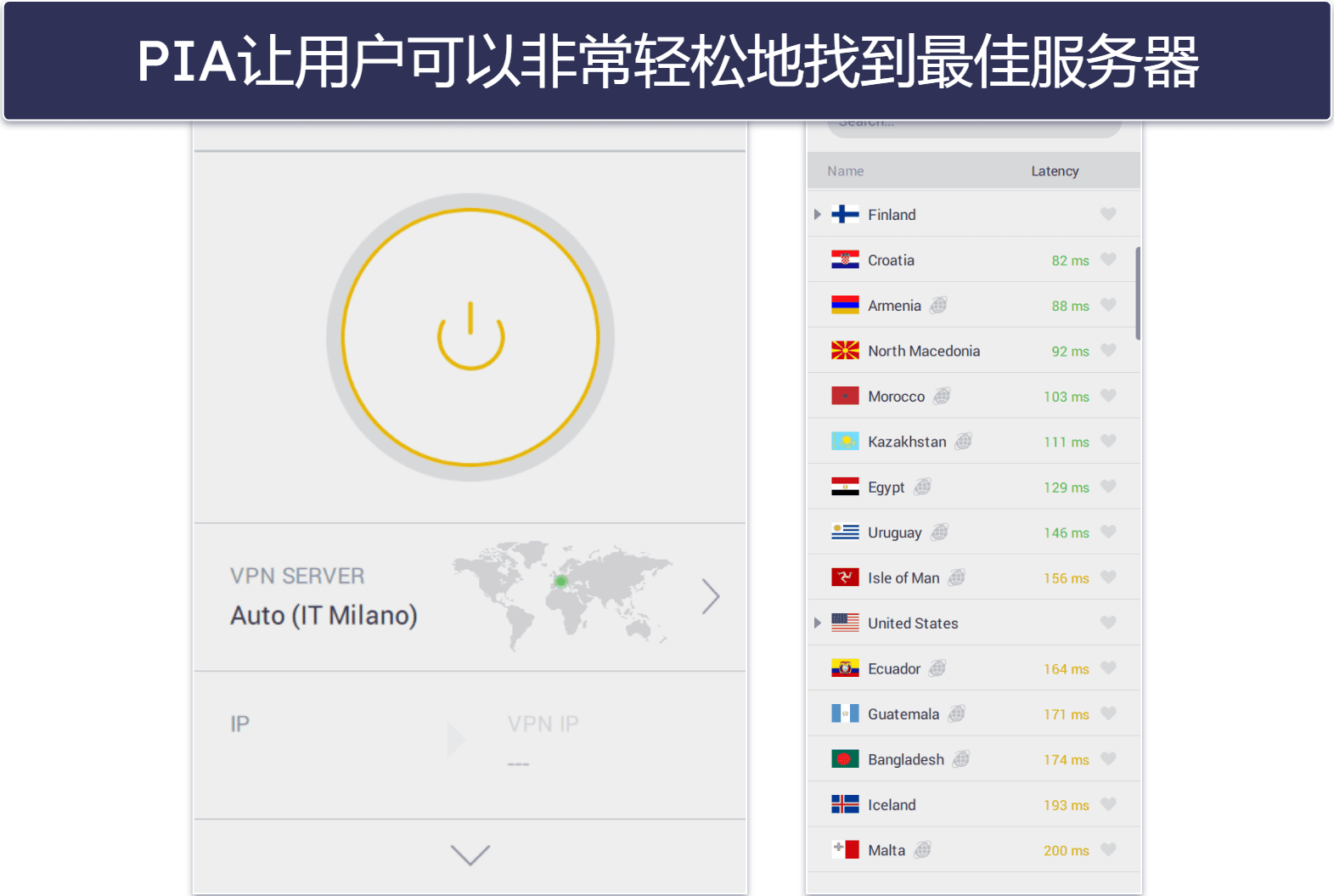Select the Morocco server

973,396
